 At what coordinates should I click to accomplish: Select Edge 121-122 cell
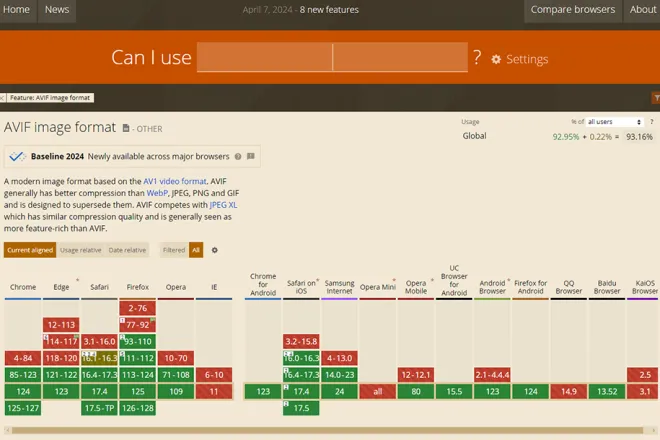pos(61,375)
